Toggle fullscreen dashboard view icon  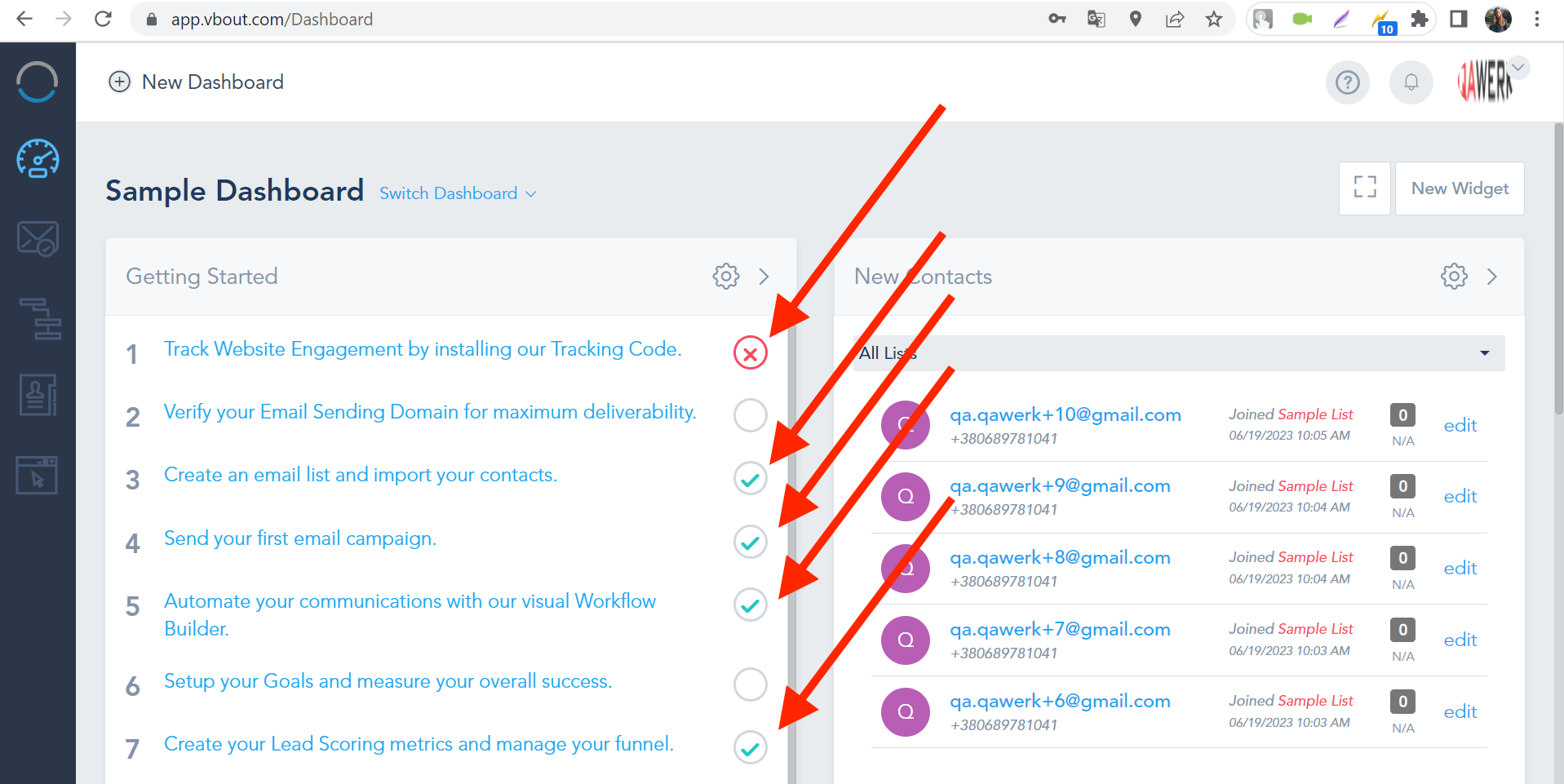1365,188
